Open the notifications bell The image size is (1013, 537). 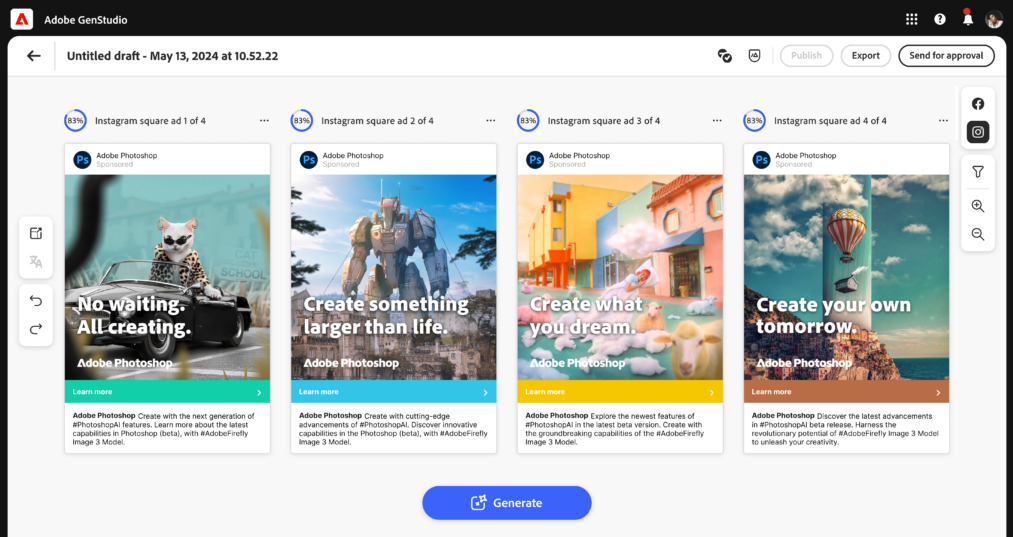[967, 19]
